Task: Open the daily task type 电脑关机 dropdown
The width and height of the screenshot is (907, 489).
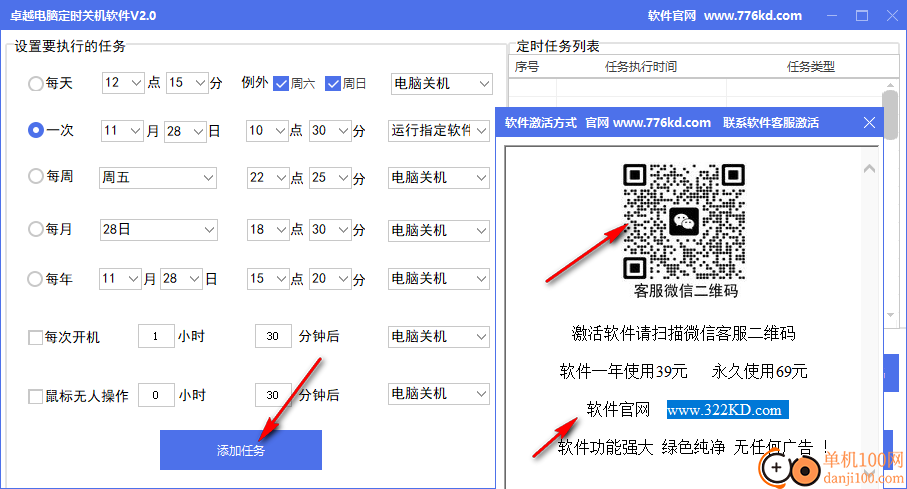Action: 441,84
